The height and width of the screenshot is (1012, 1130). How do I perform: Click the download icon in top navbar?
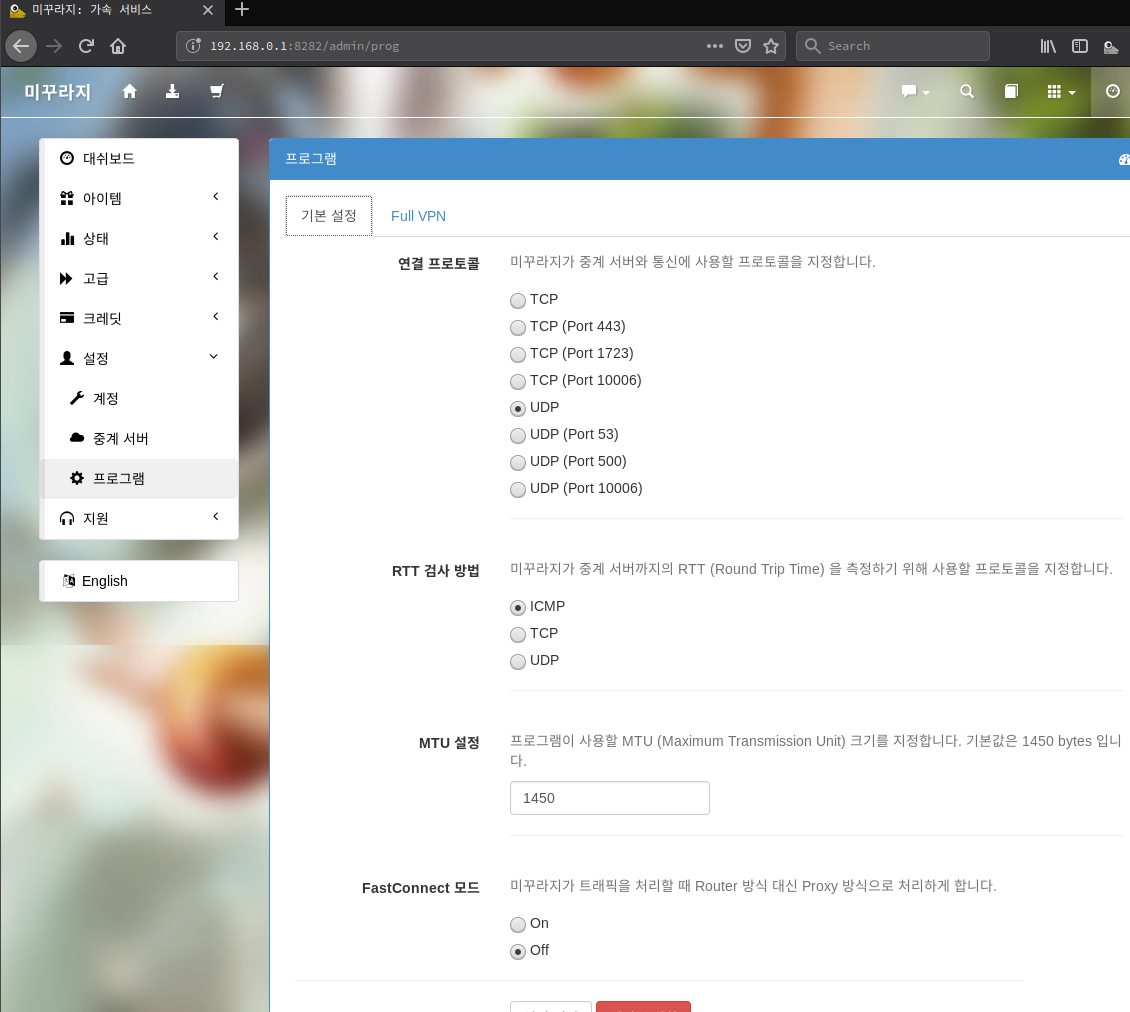[172, 91]
